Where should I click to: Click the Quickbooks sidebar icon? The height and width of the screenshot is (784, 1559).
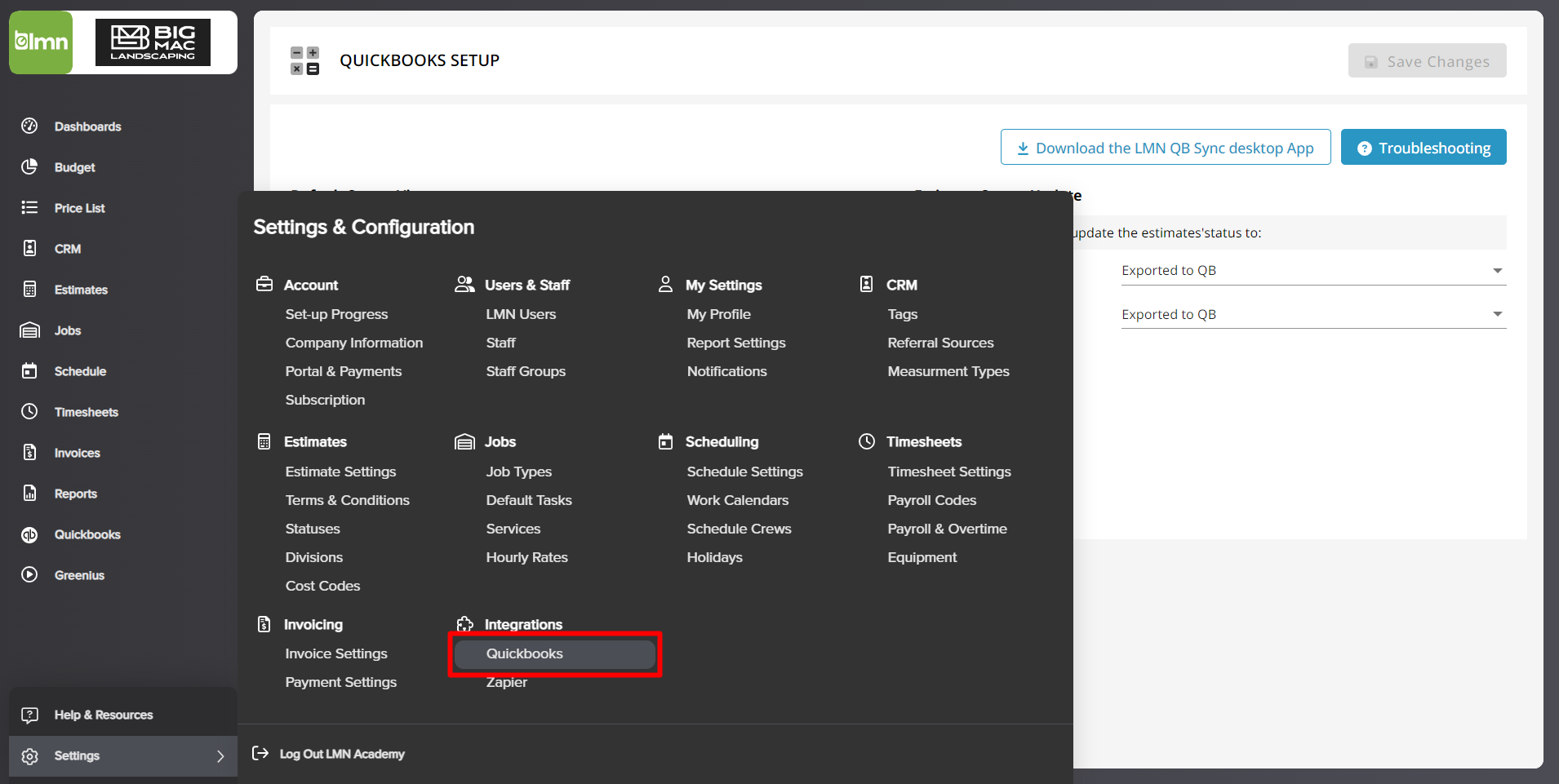(29, 534)
